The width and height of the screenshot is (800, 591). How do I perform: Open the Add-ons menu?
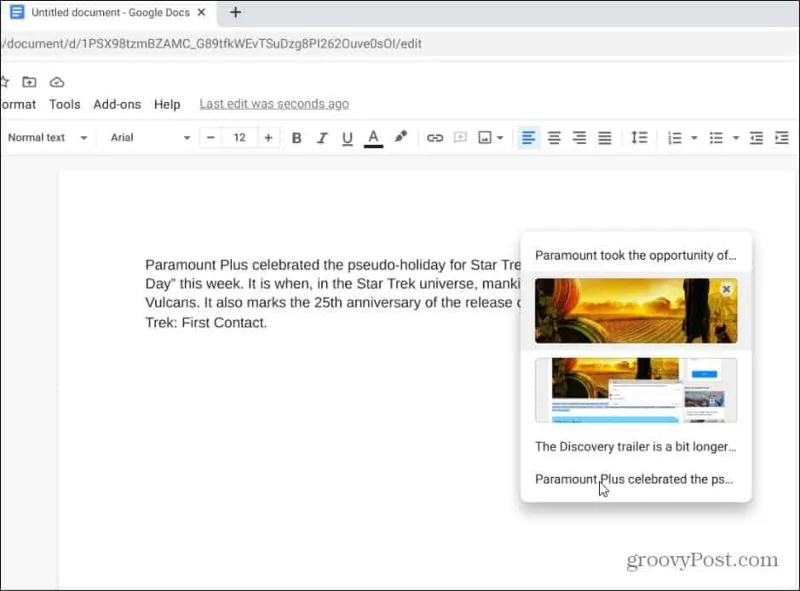click(x=117, y=104)
